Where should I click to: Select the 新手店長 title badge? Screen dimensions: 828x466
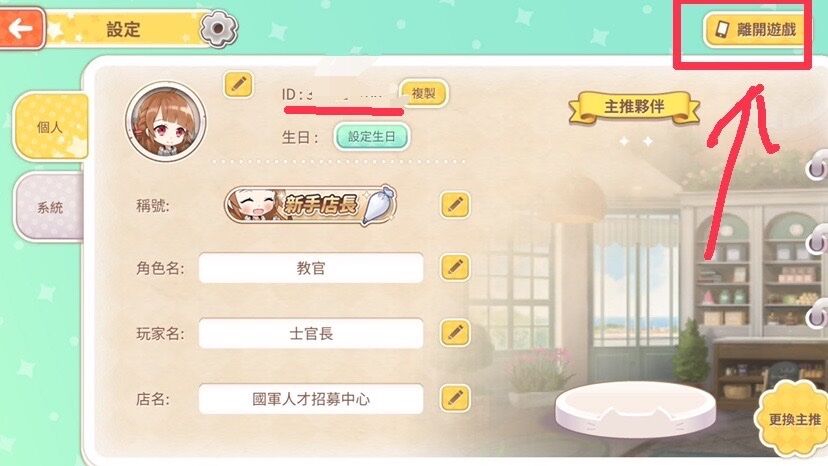pos(310,205)
